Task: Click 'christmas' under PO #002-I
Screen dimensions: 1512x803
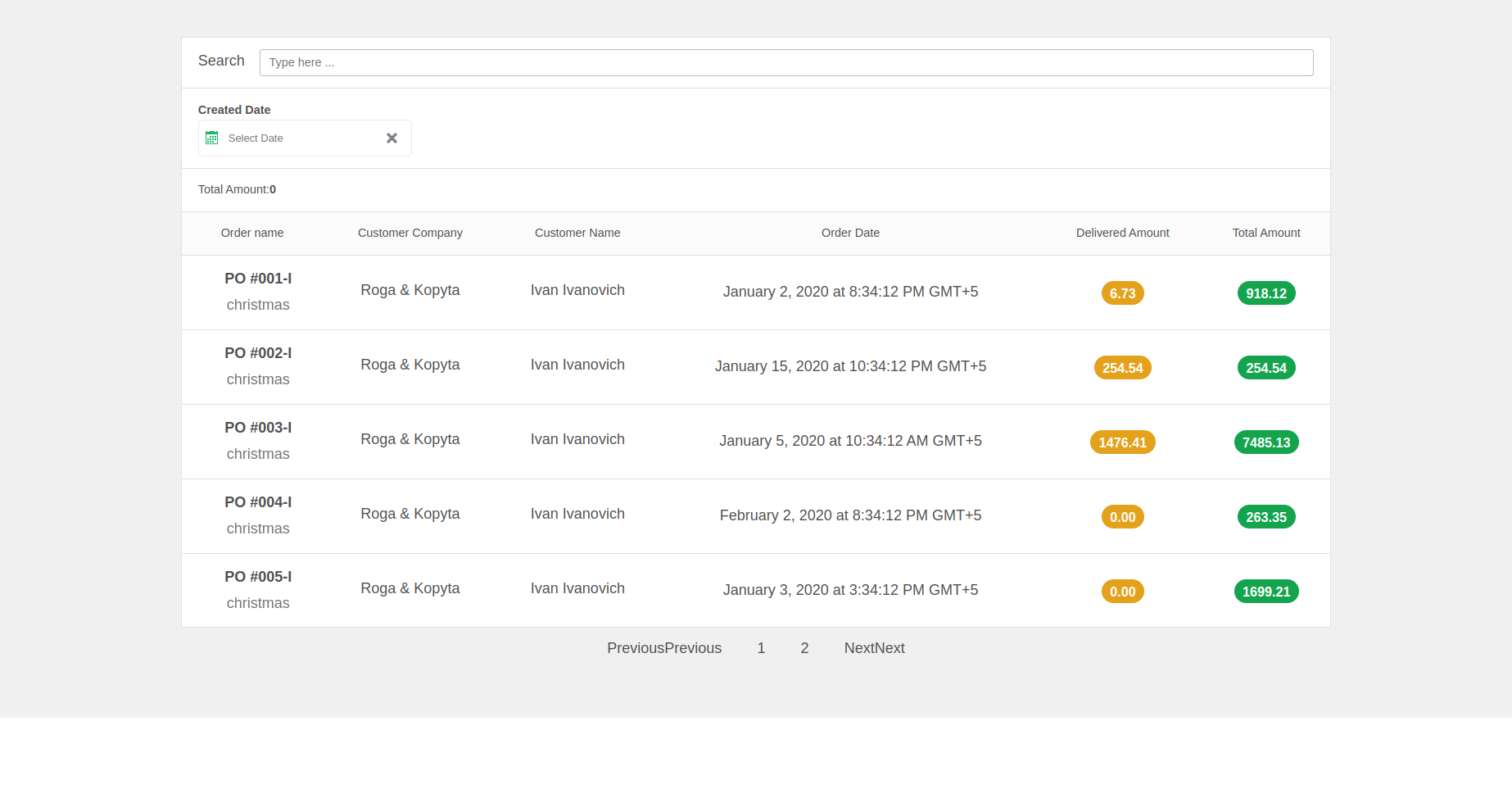Action: pos(258,379)
